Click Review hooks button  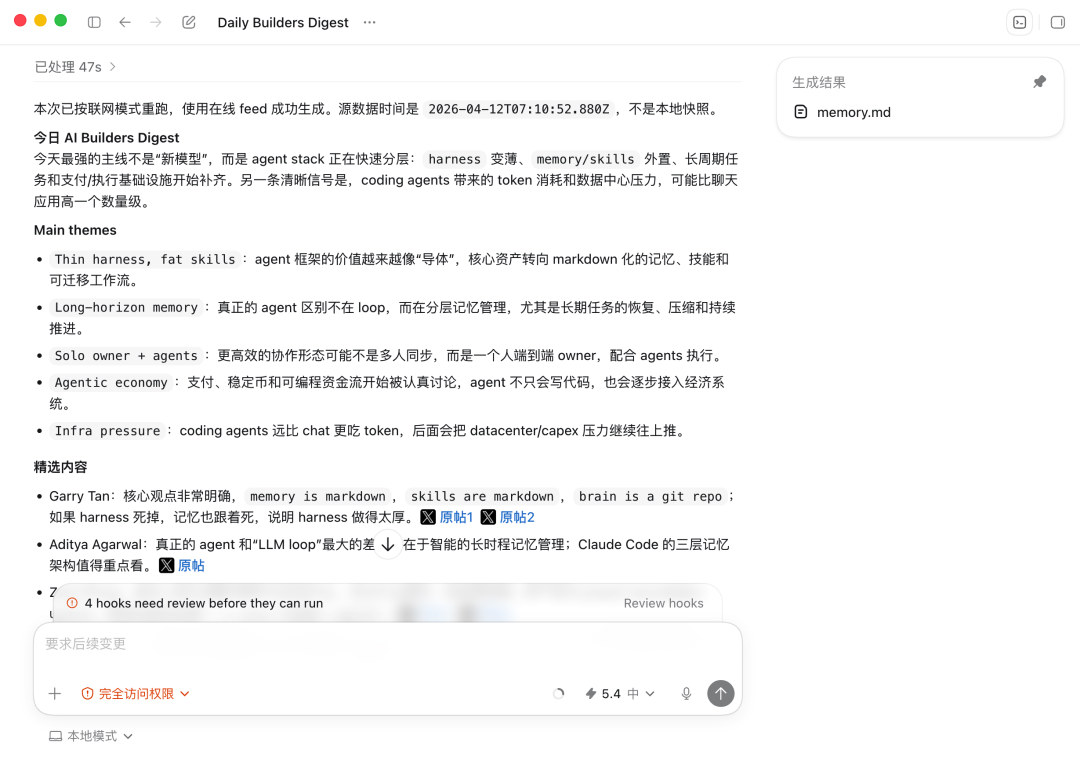click(663, 603)
